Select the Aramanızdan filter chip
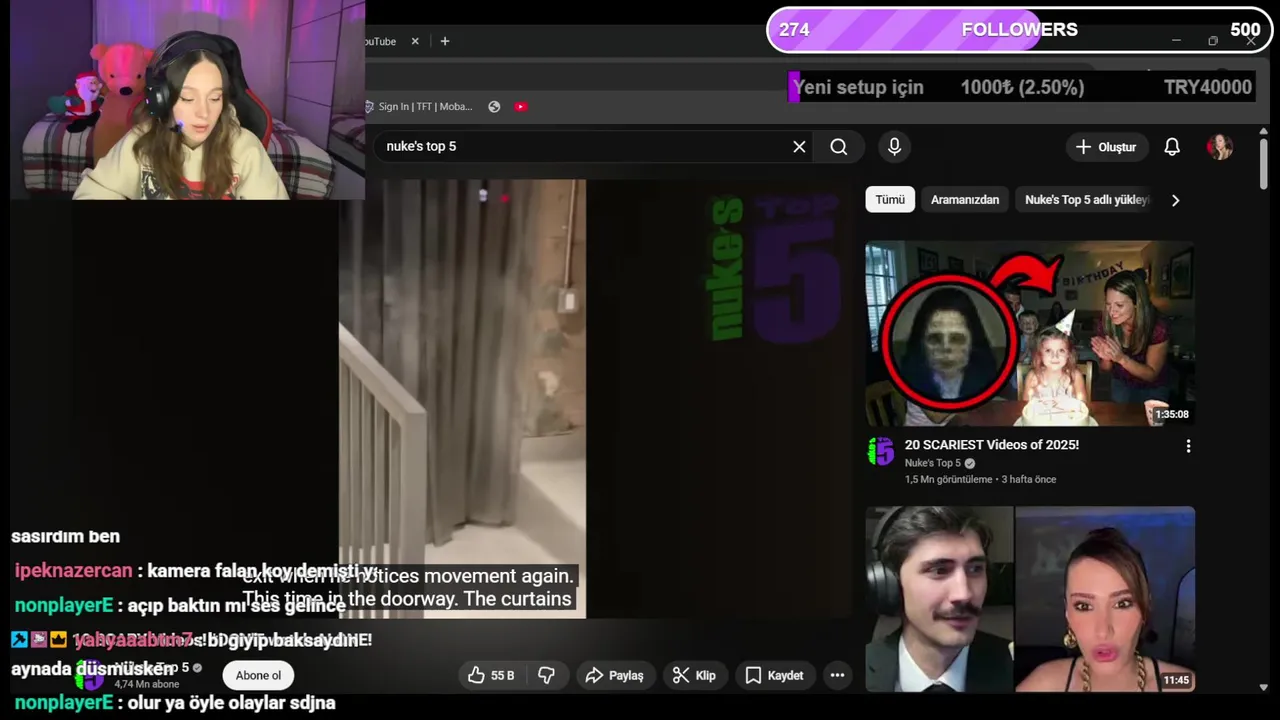This screenshot has width=1280, height=720. click(965, 200)
